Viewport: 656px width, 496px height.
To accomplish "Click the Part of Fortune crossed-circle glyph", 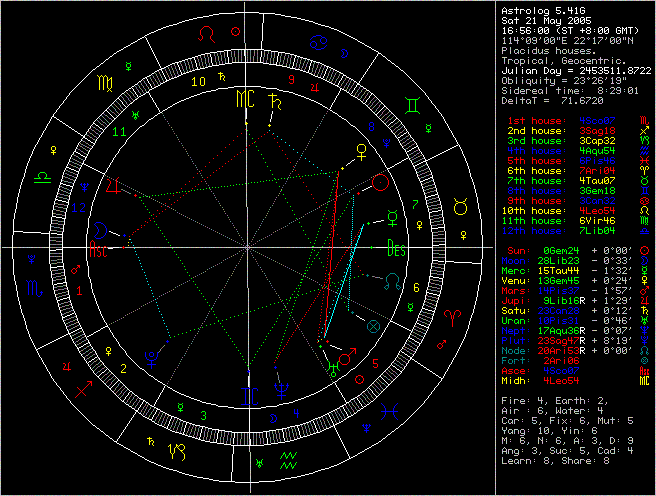I will (374, 325).
